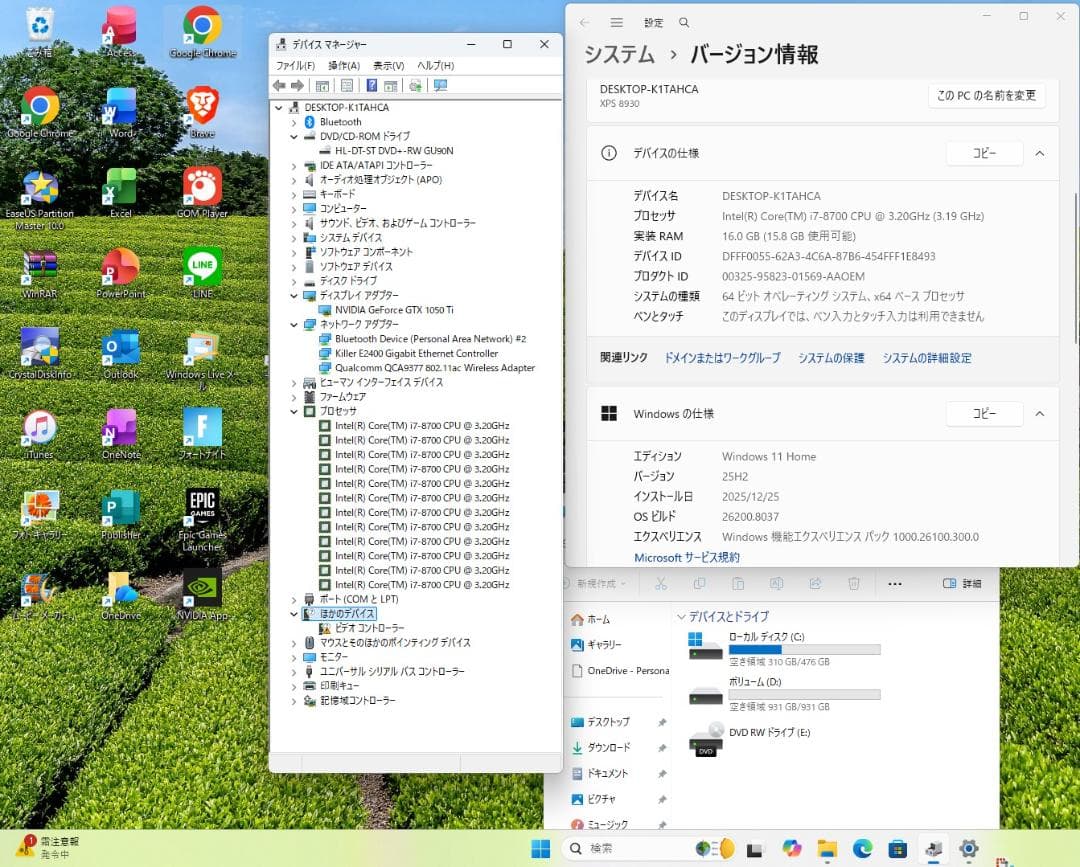Viewport: 1080px width, 867px height.
Task: Select Killer E2400 Gigabit Ethernet Controller
Action: tap(416, 353)
